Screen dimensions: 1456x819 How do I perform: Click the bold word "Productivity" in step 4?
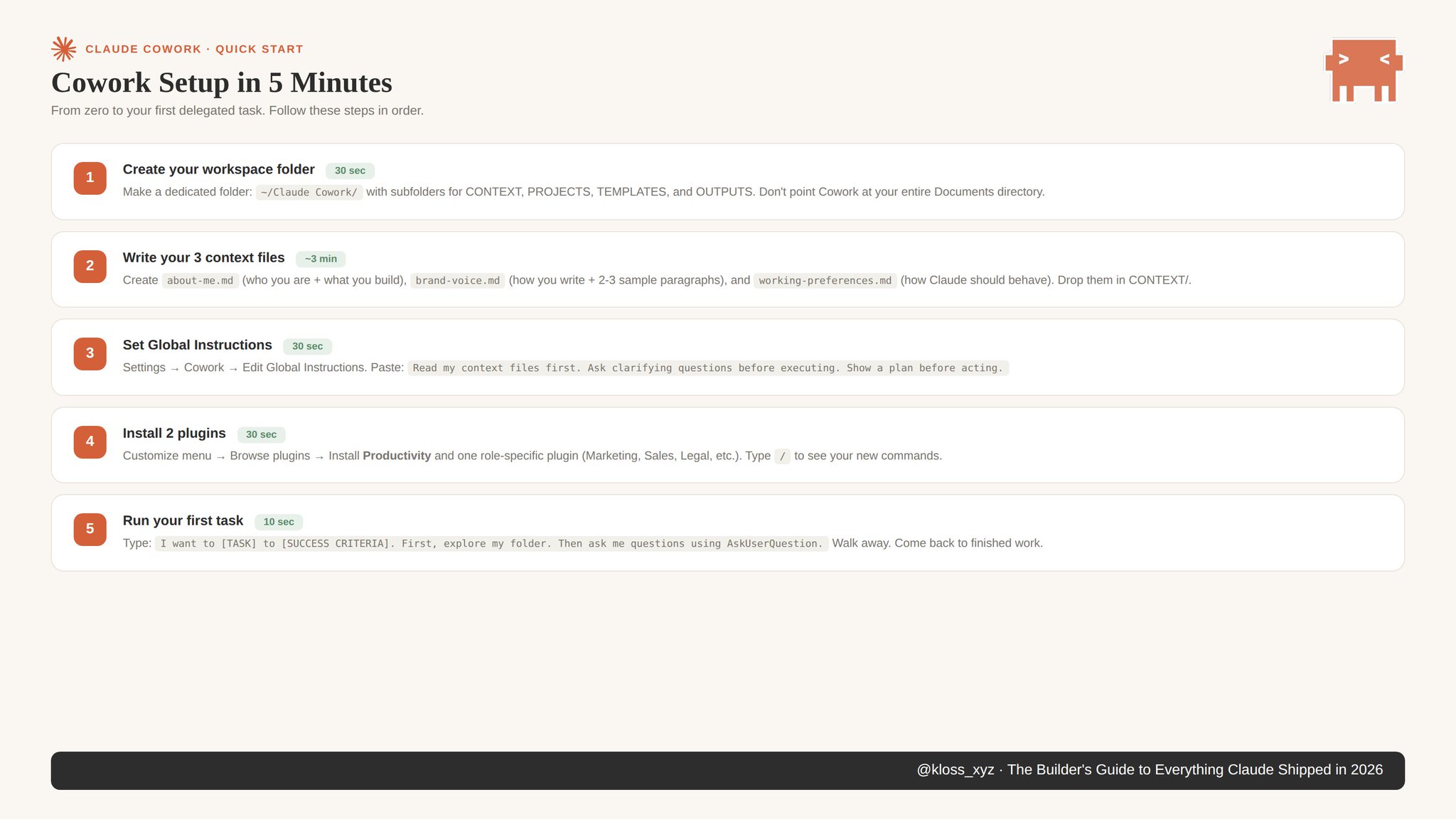[x=397, y=456]
